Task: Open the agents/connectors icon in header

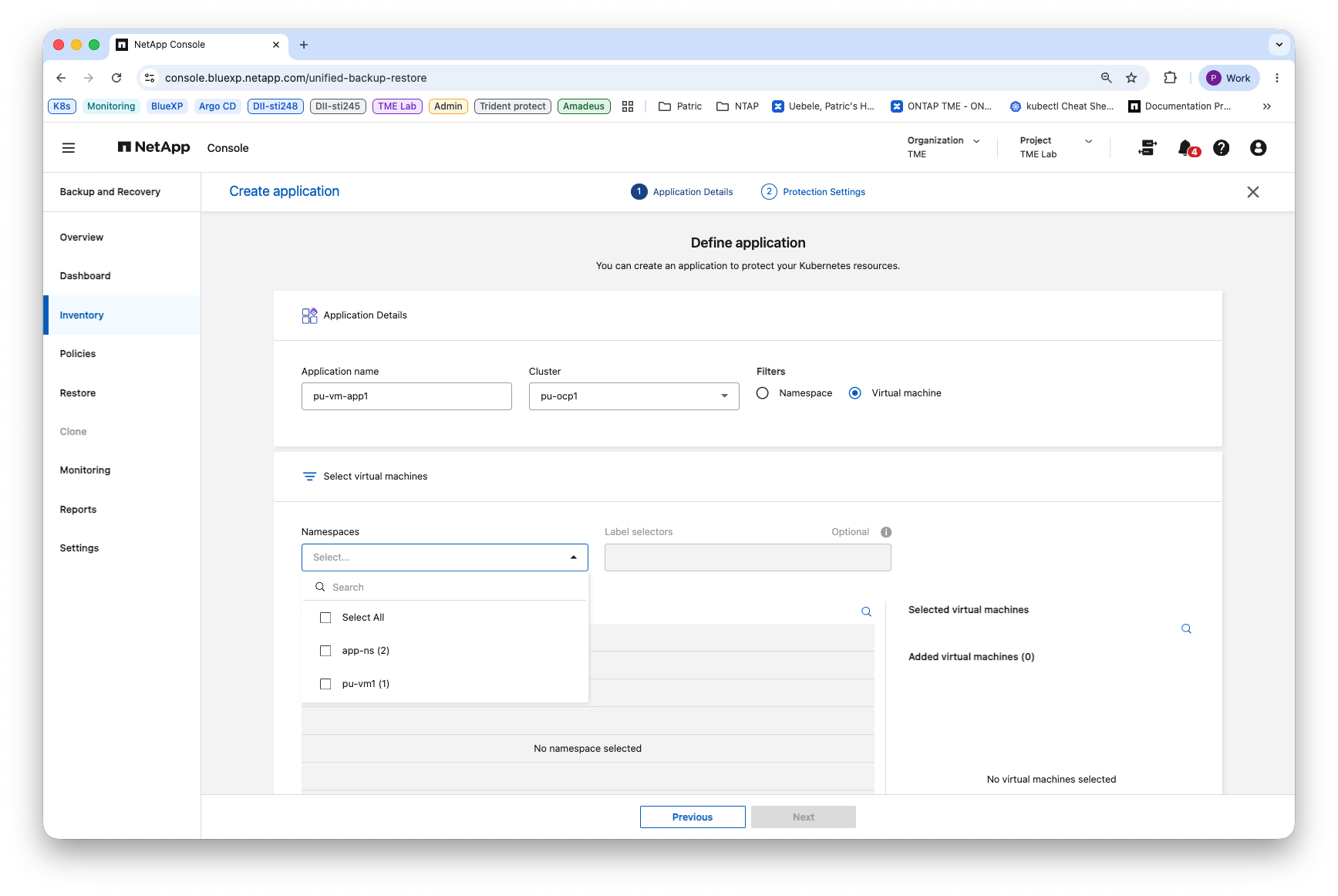Action: click(x=1148, y=148)
